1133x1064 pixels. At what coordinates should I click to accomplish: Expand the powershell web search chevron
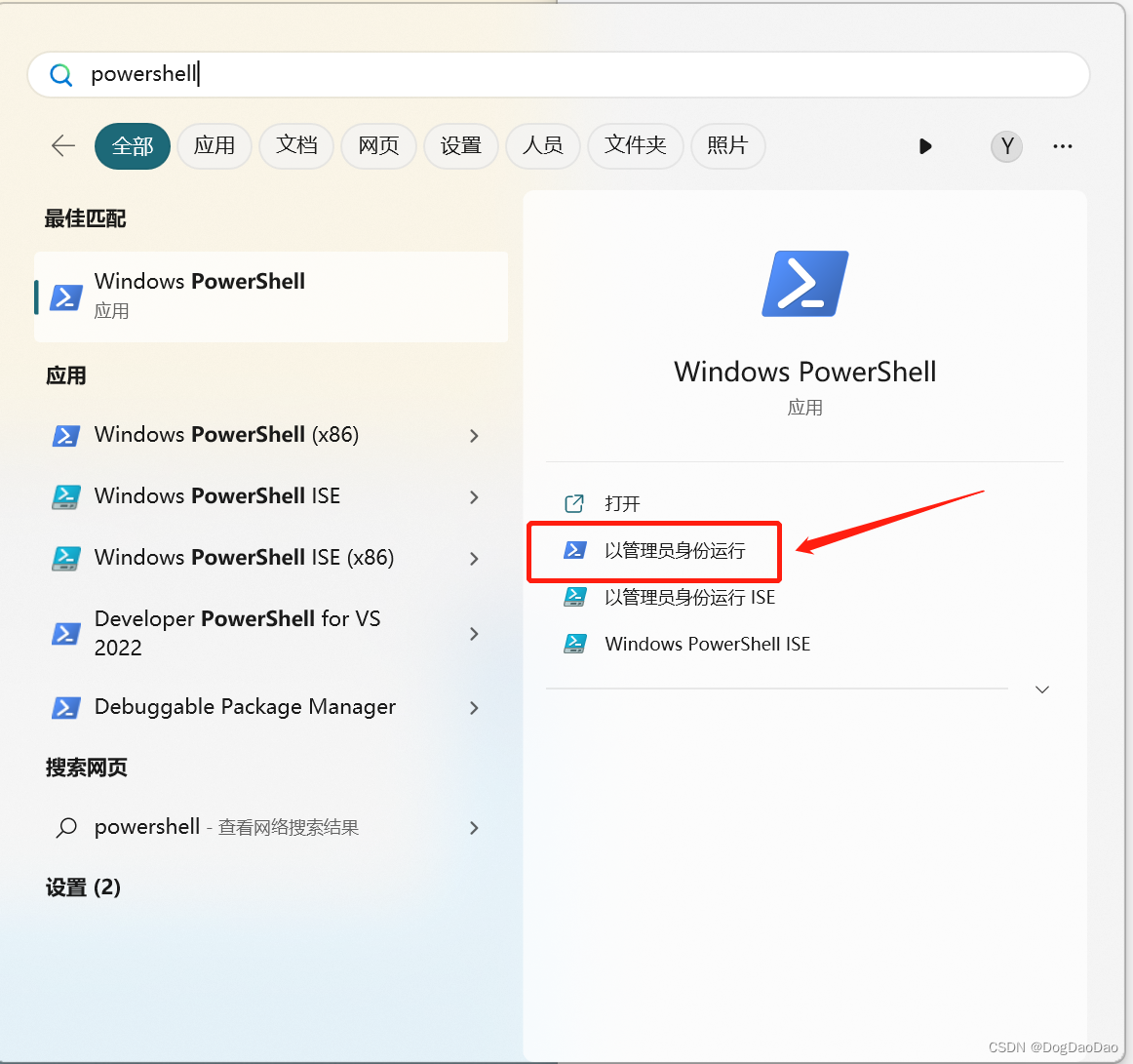474,828
